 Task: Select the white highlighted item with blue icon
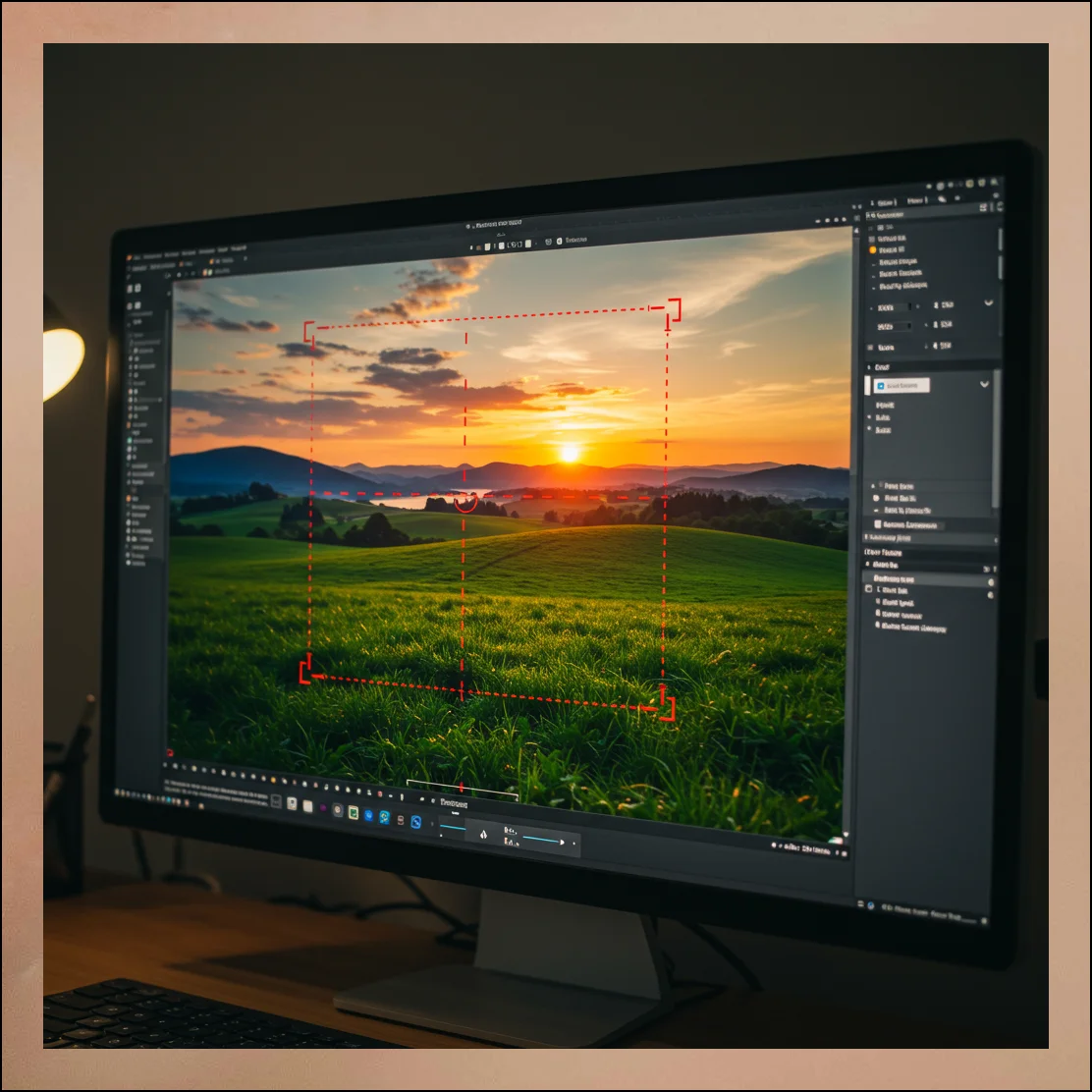click(x=901, y=385)
